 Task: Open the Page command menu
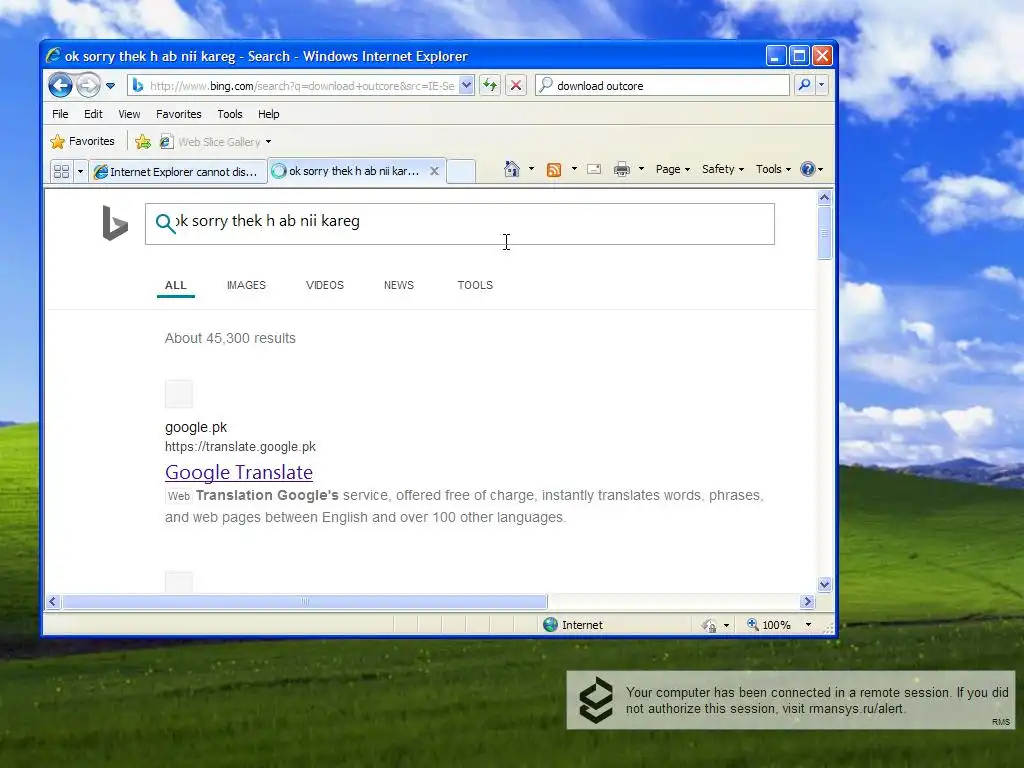pyautogui.click(x=672, y=169)
